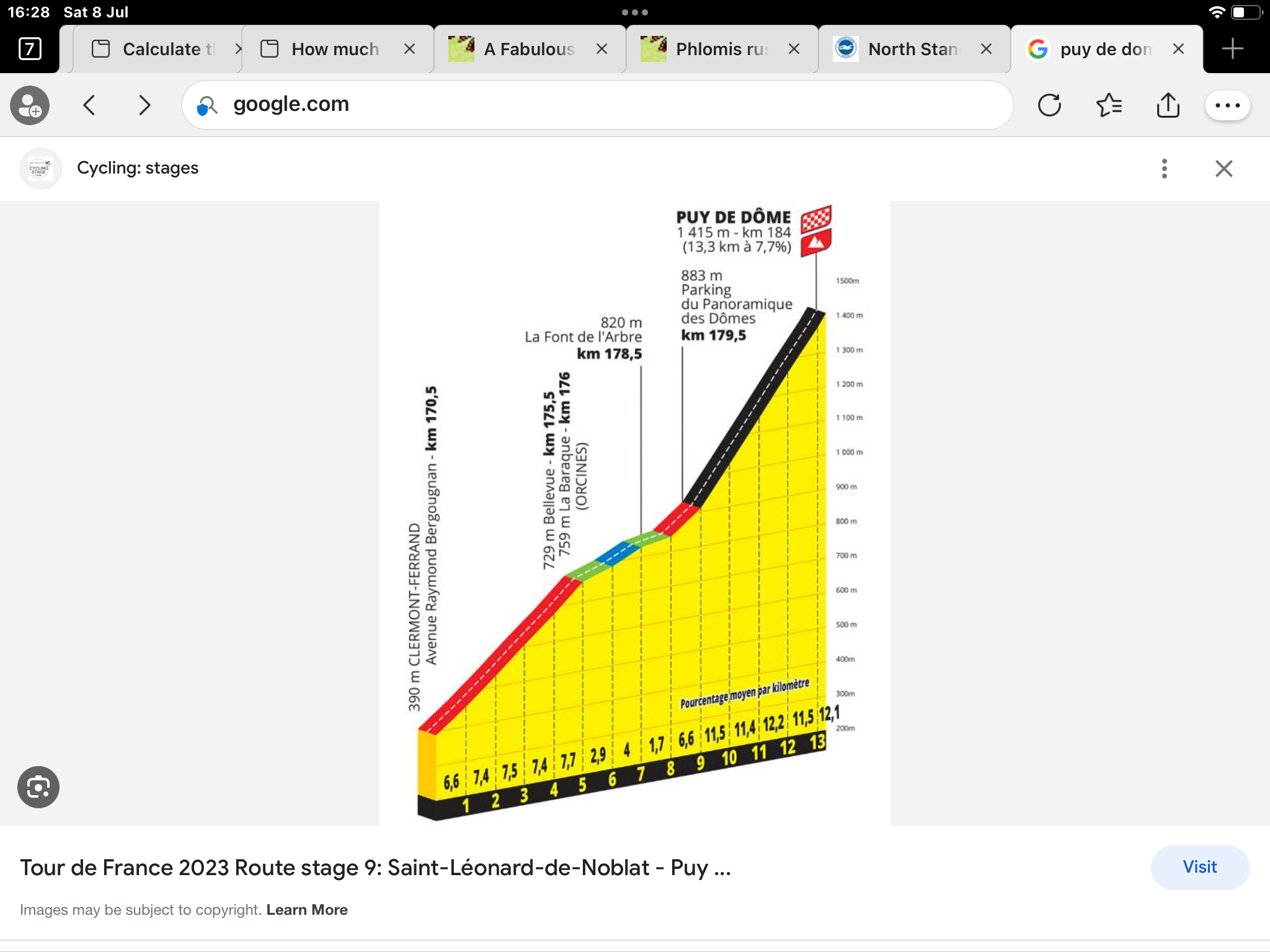Tap the 16:28 clock in status bar
The width and height of the screenshot is (1270, 952).
[29, 12]
